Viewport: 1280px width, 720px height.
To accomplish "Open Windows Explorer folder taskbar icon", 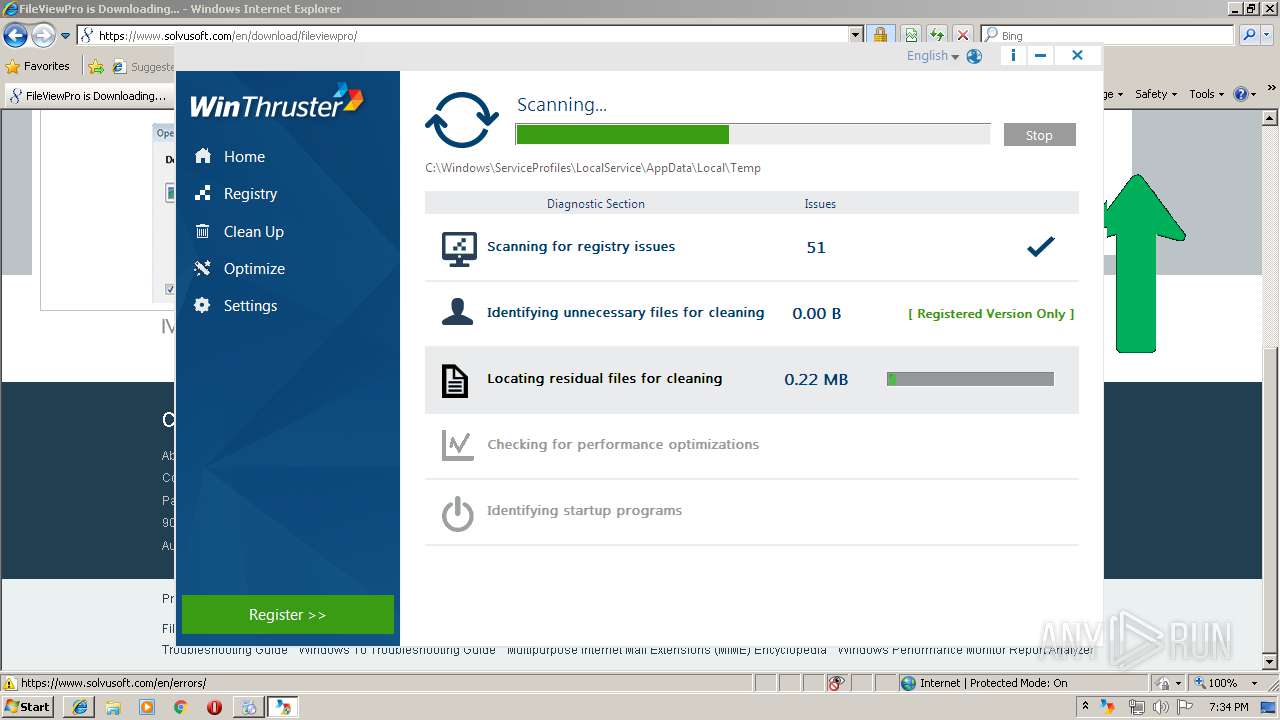I will pyautogui.click(x=113, y=707).
